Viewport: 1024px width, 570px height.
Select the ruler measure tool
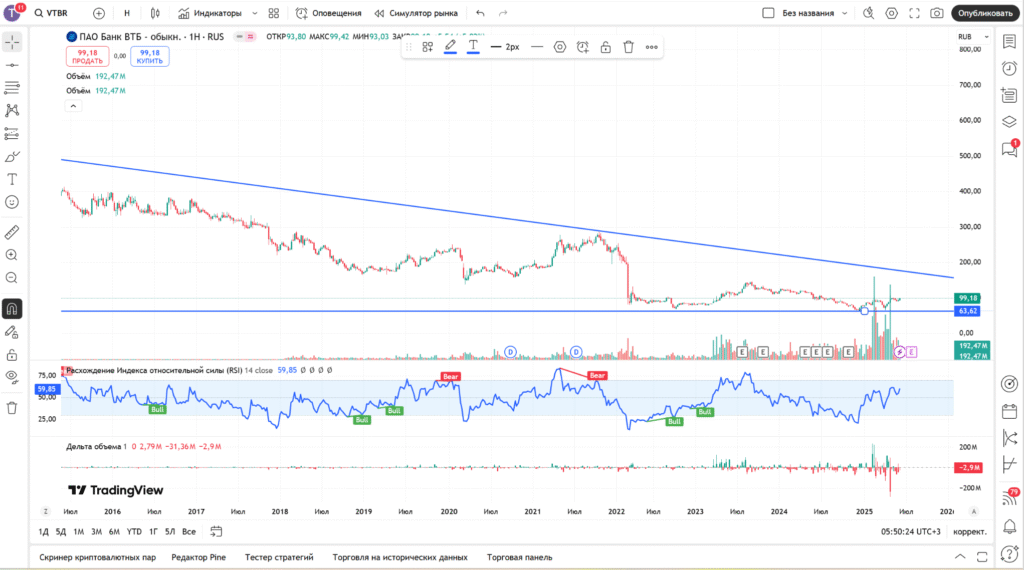click(12, 232)
